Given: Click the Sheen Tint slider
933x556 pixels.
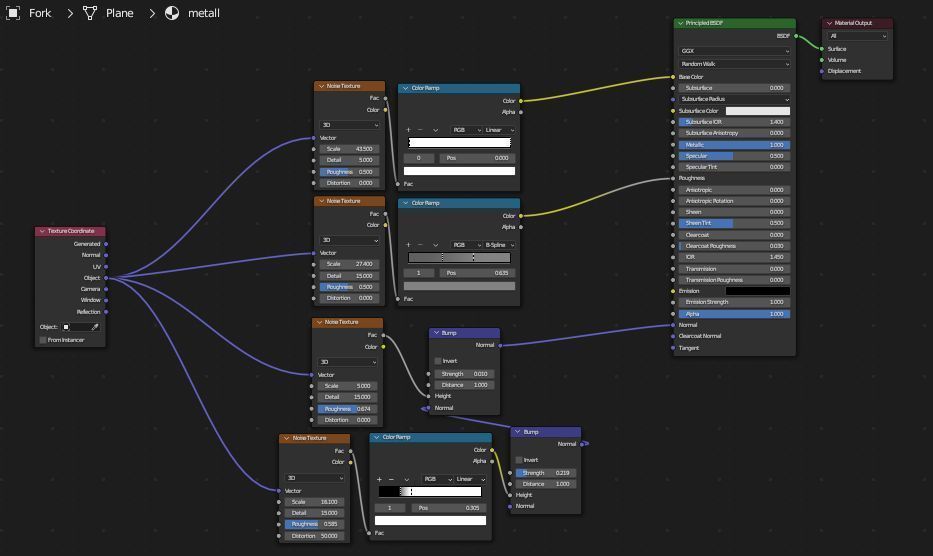Looking at the screenshot, I should 735,223.
